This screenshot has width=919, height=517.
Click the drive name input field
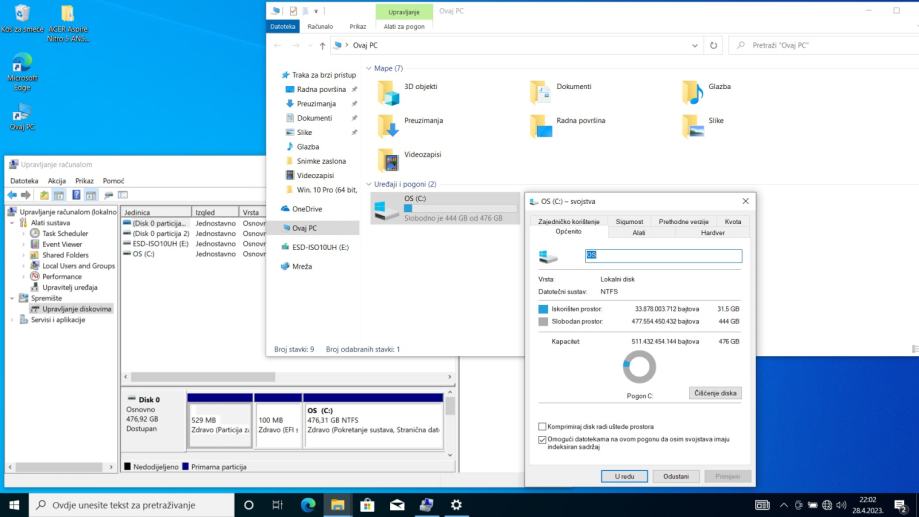(x=663, y=255)
